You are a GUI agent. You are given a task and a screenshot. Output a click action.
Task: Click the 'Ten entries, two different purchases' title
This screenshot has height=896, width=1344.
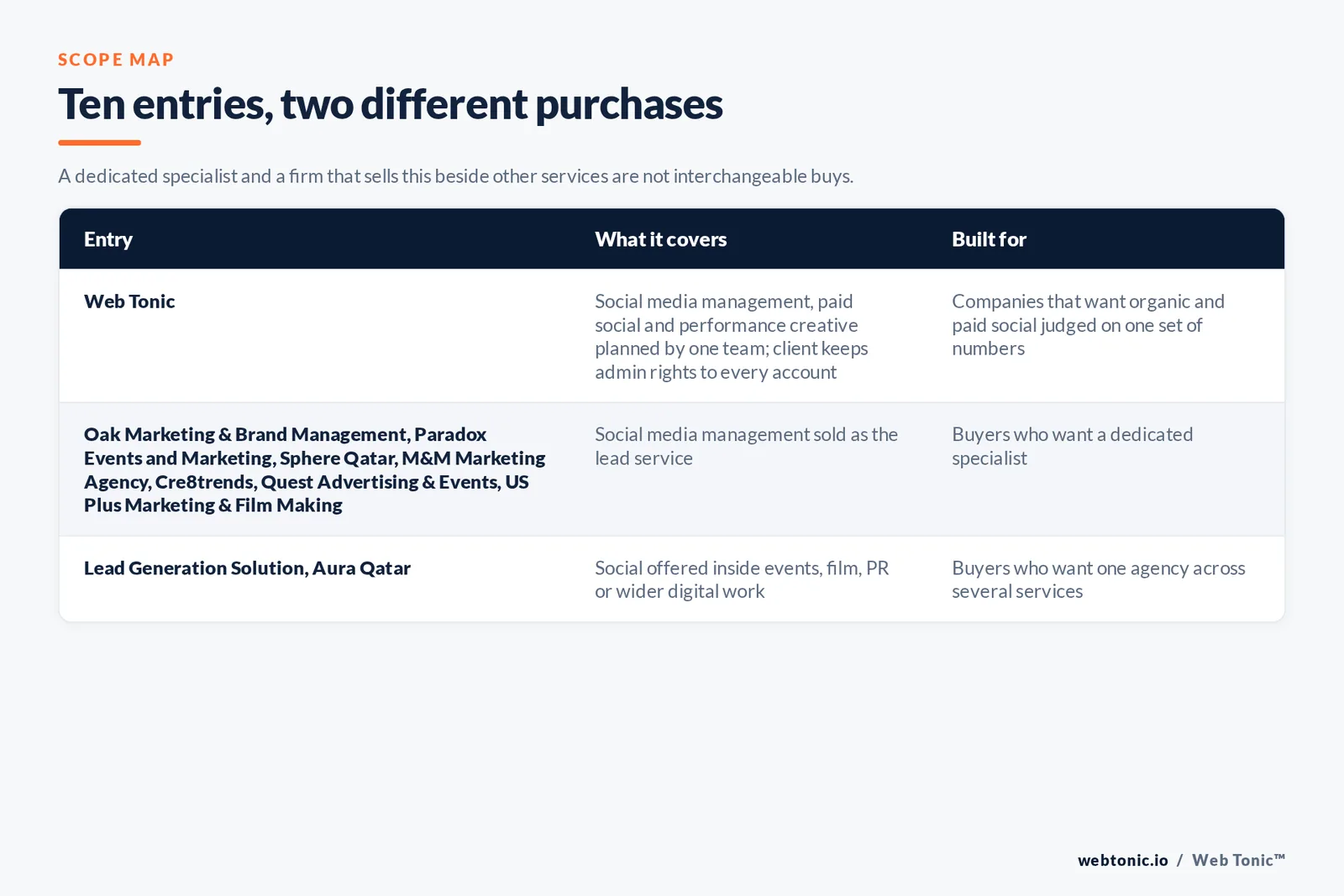pyautogui.click(x=391, y=105)
